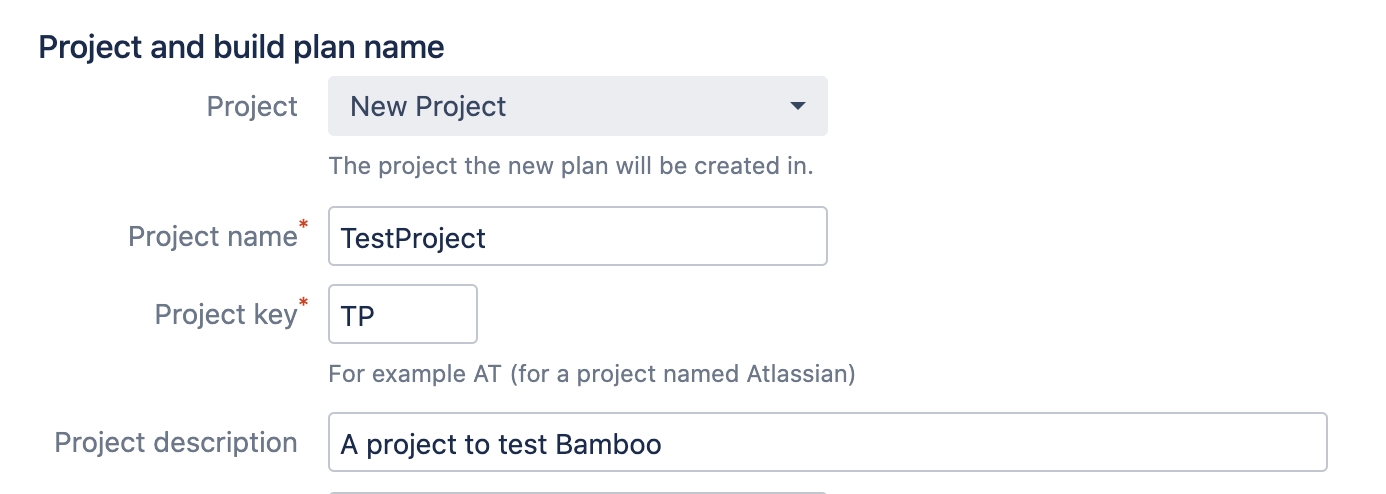Click the partially visible field below Project description
This screenshot has height=494, width=1386.
[577, 491]
